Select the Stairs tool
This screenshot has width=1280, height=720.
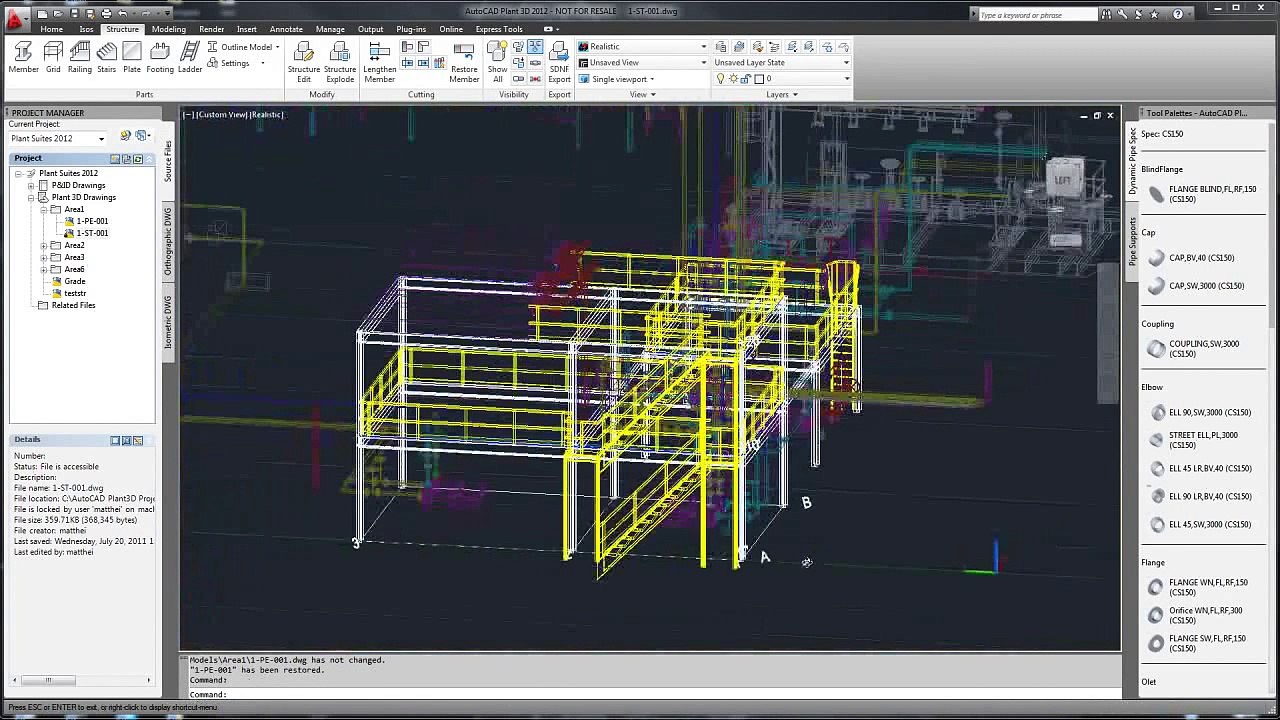[x=106, y=58]
